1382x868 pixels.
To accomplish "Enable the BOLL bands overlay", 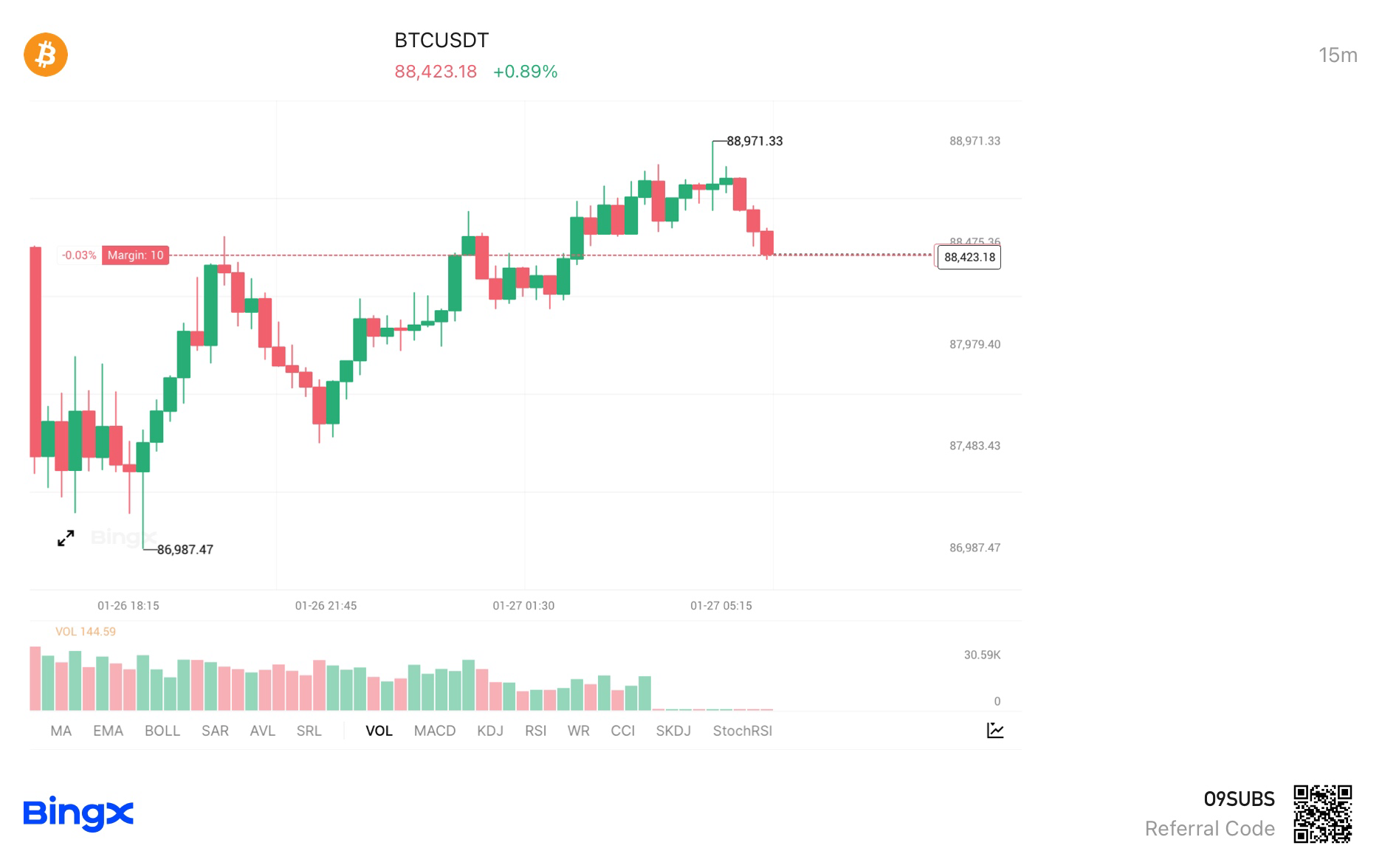I will tap(162, 731).
